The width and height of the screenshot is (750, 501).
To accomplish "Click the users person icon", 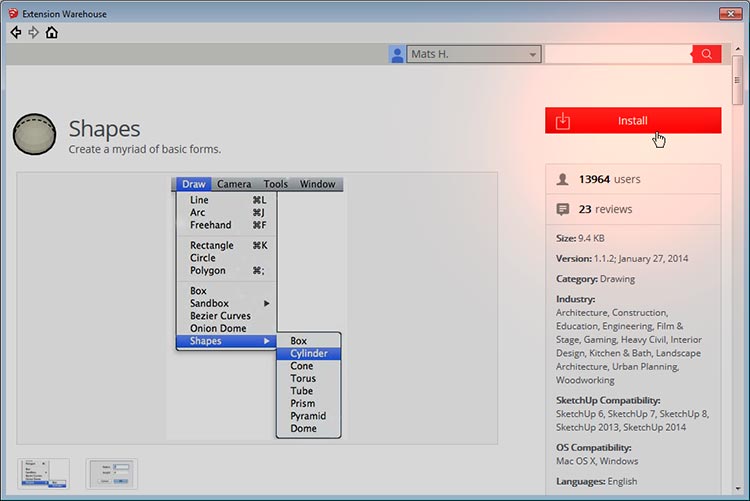I will click(x=563, y=179).
